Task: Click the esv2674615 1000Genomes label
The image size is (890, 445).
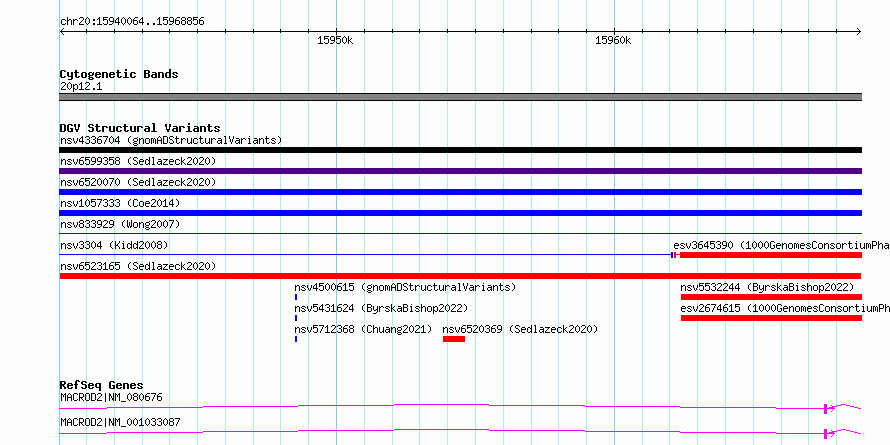Action: 785,308
